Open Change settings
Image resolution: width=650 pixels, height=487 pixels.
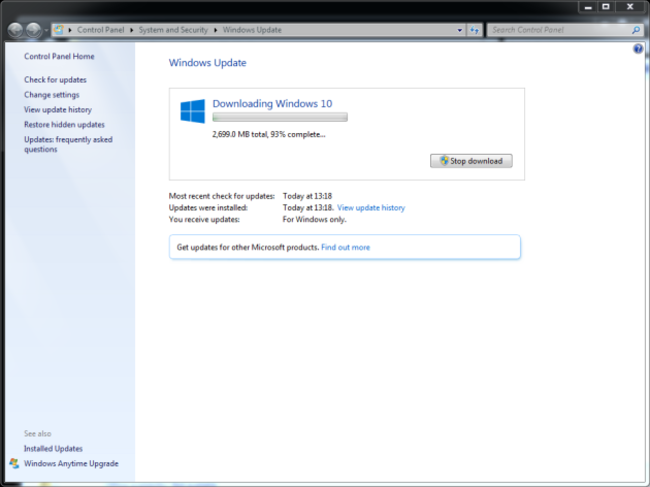pos(51,95)
